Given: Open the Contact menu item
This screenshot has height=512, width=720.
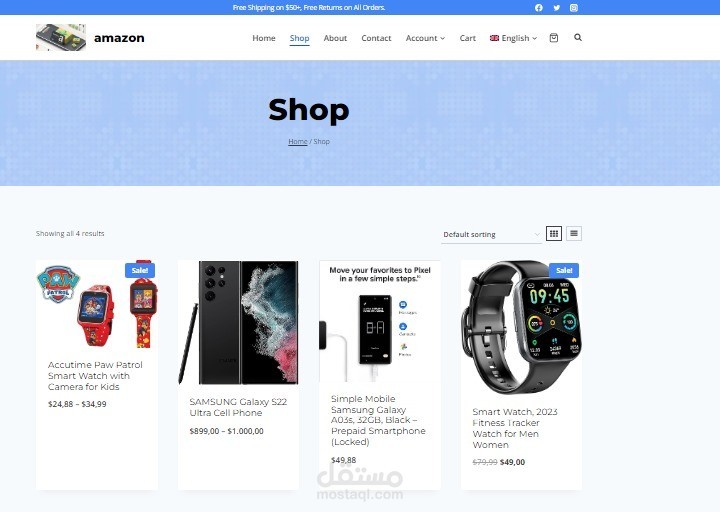Looking at the screenshot, I should [376, 38].
